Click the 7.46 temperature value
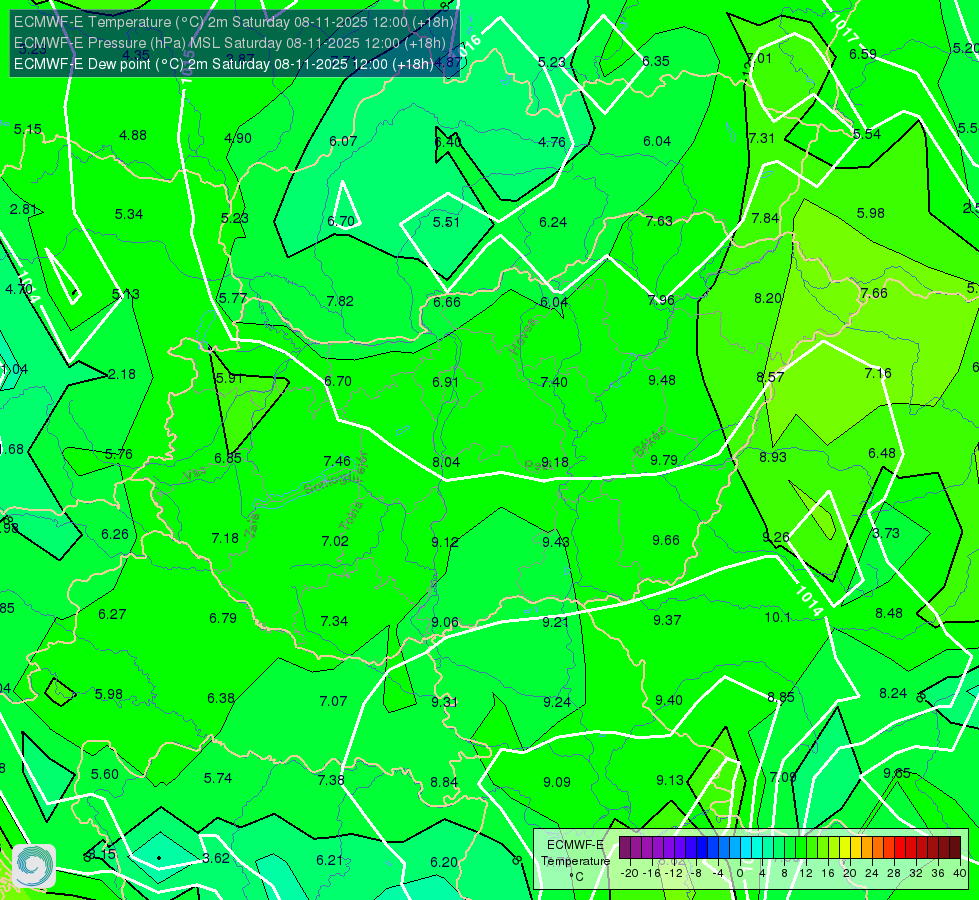 pos(337,461)
